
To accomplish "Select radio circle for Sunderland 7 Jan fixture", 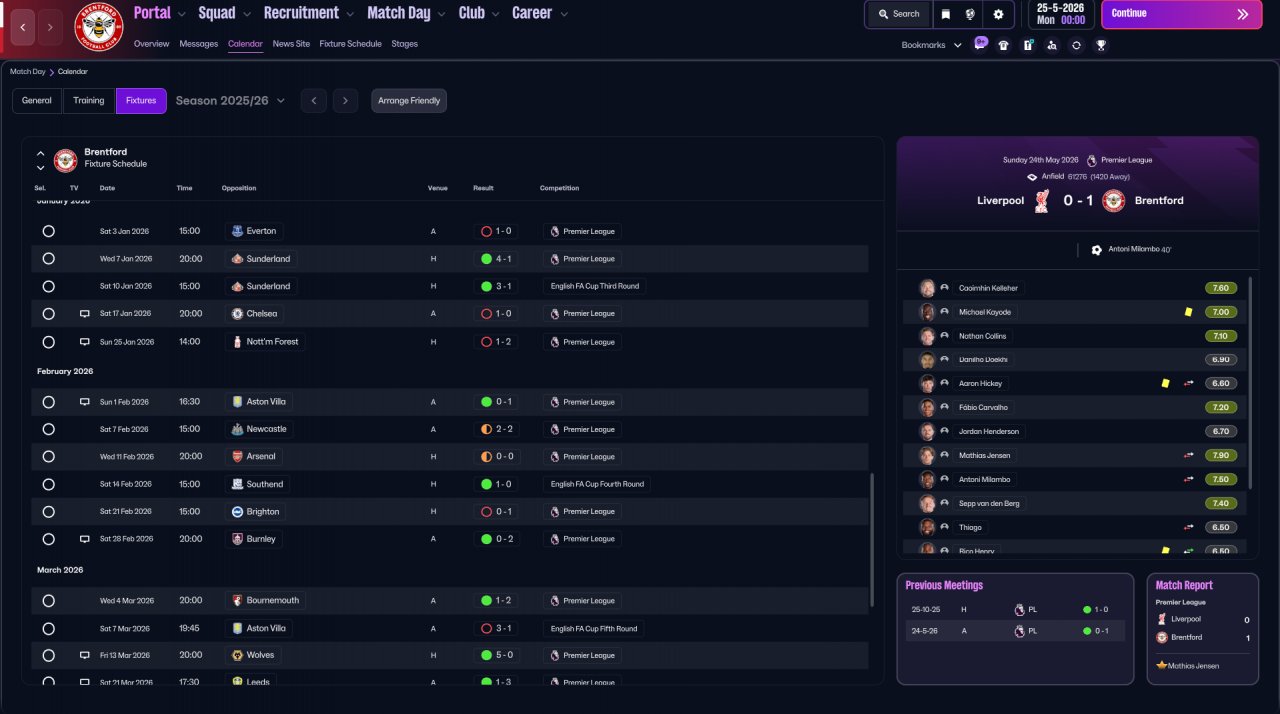I will [x=48, y=258].
